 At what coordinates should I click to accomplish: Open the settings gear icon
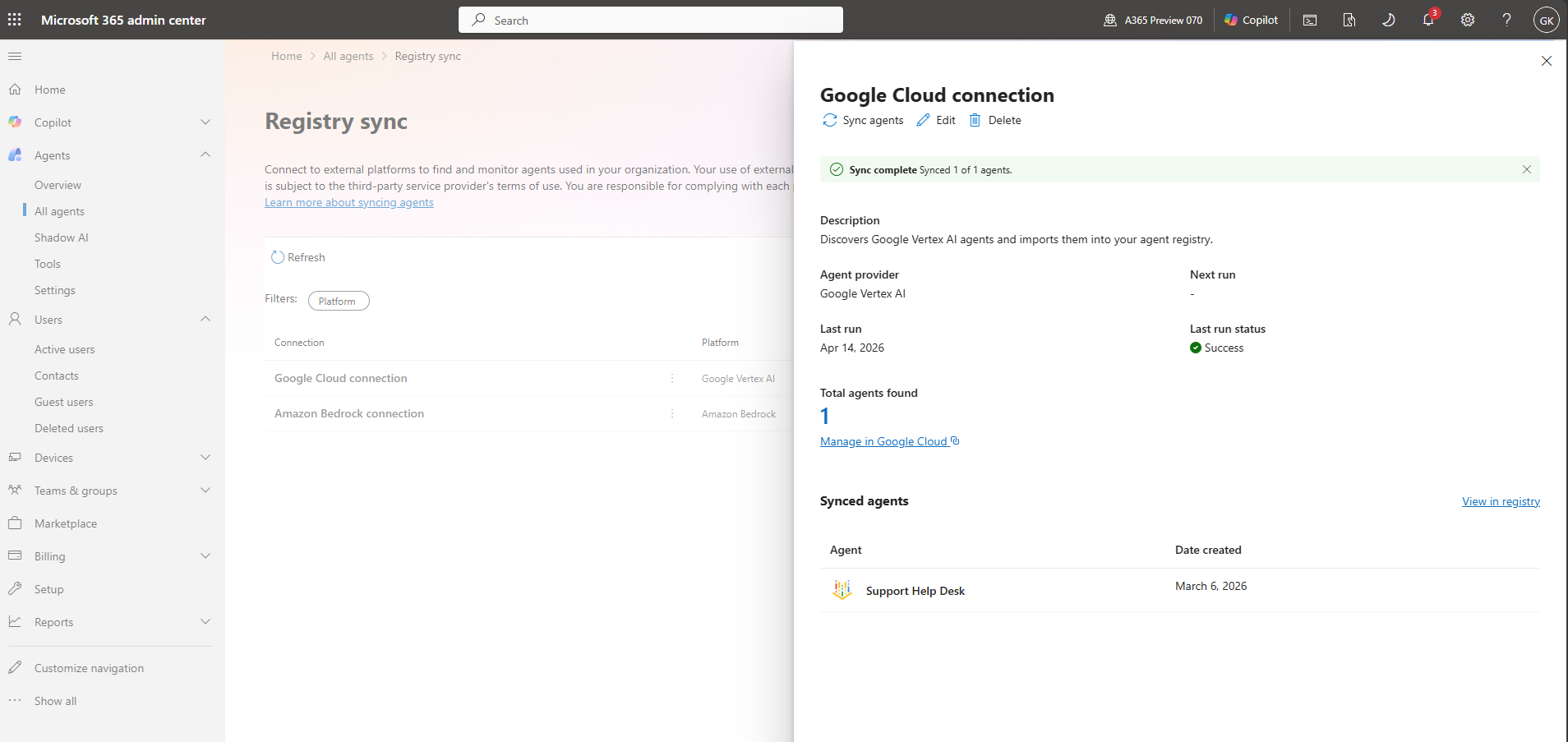[1468, 20]
